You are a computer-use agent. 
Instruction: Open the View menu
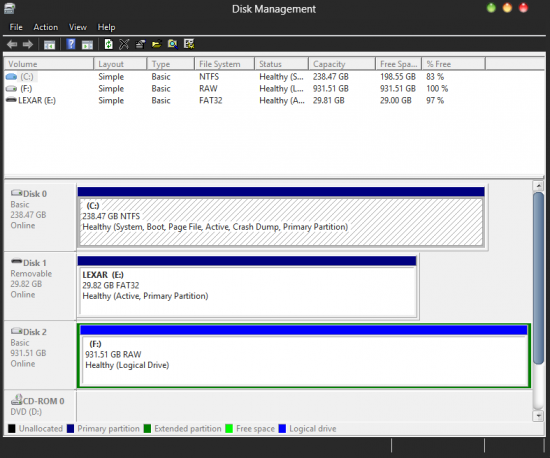click(x=78, y=27)
